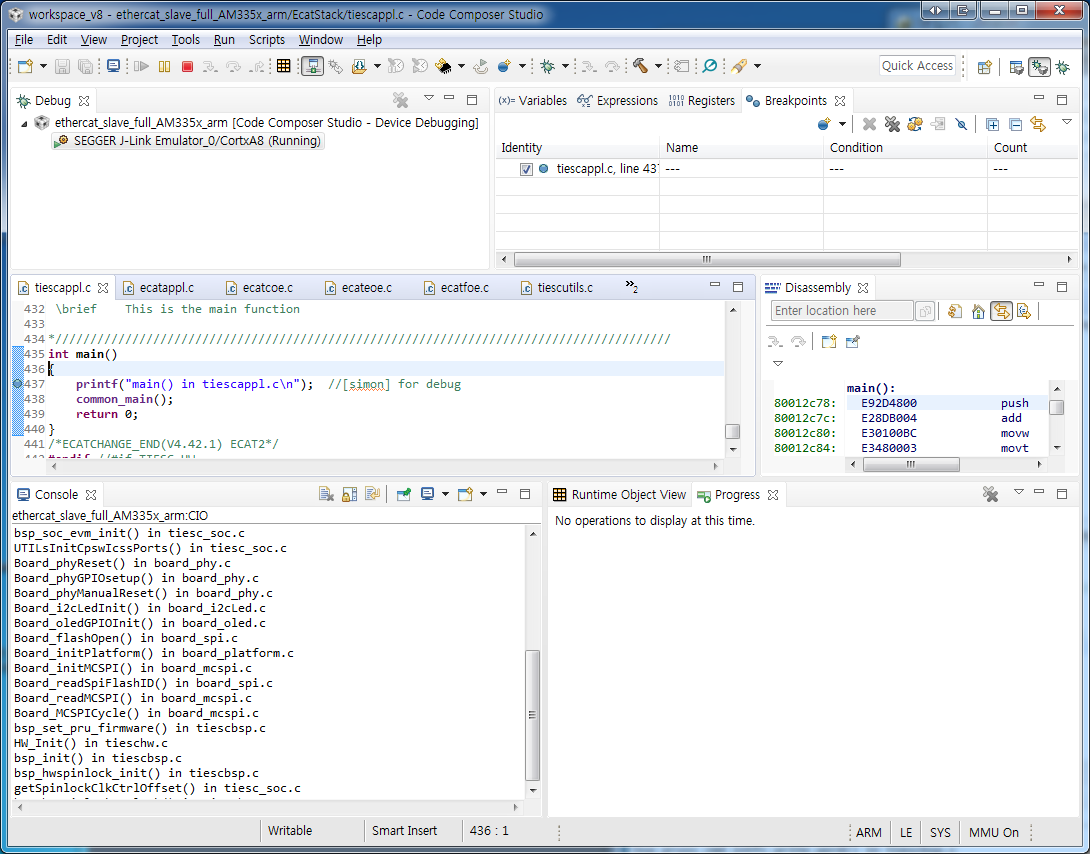Open the Scripts menu
1090x854 pixels.
267,40
